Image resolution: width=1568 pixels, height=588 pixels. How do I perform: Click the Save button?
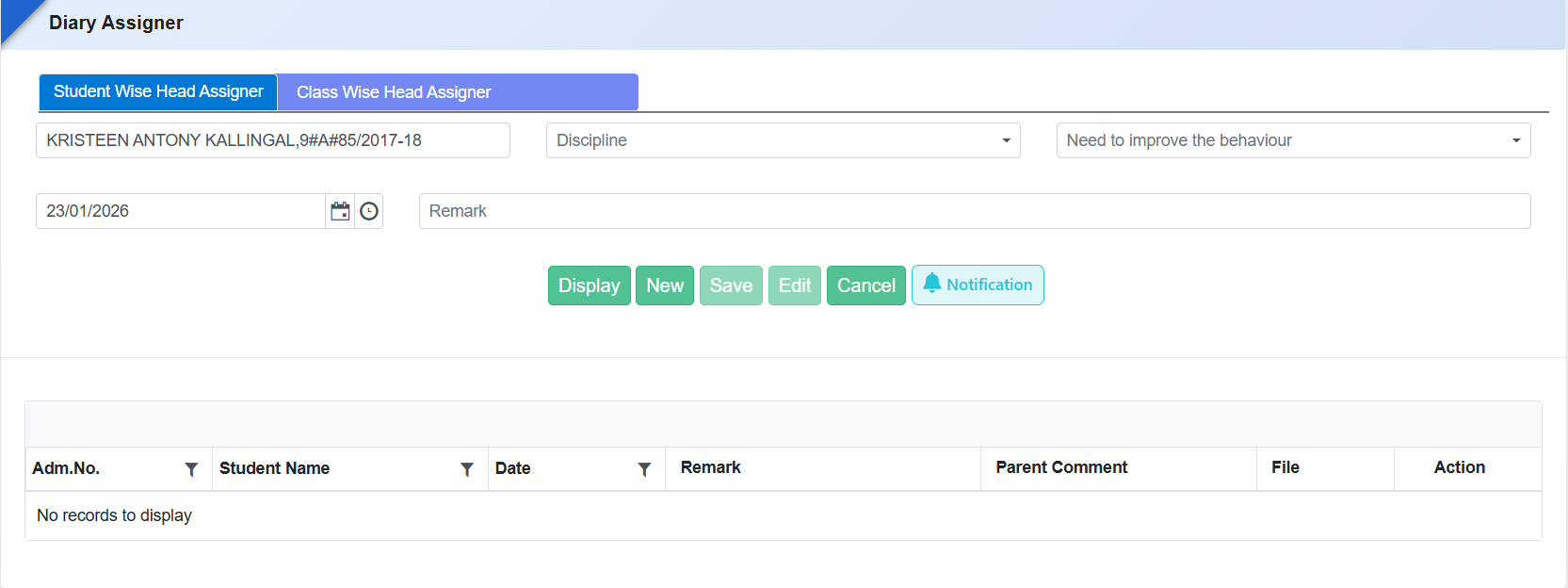coord(731,286)
